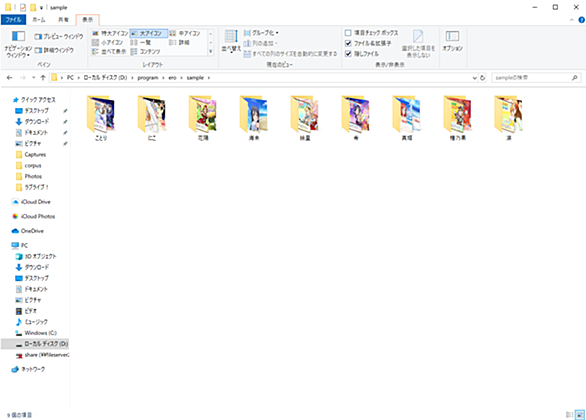Collapse the ribbon with the caret

(x=571, y=20)
